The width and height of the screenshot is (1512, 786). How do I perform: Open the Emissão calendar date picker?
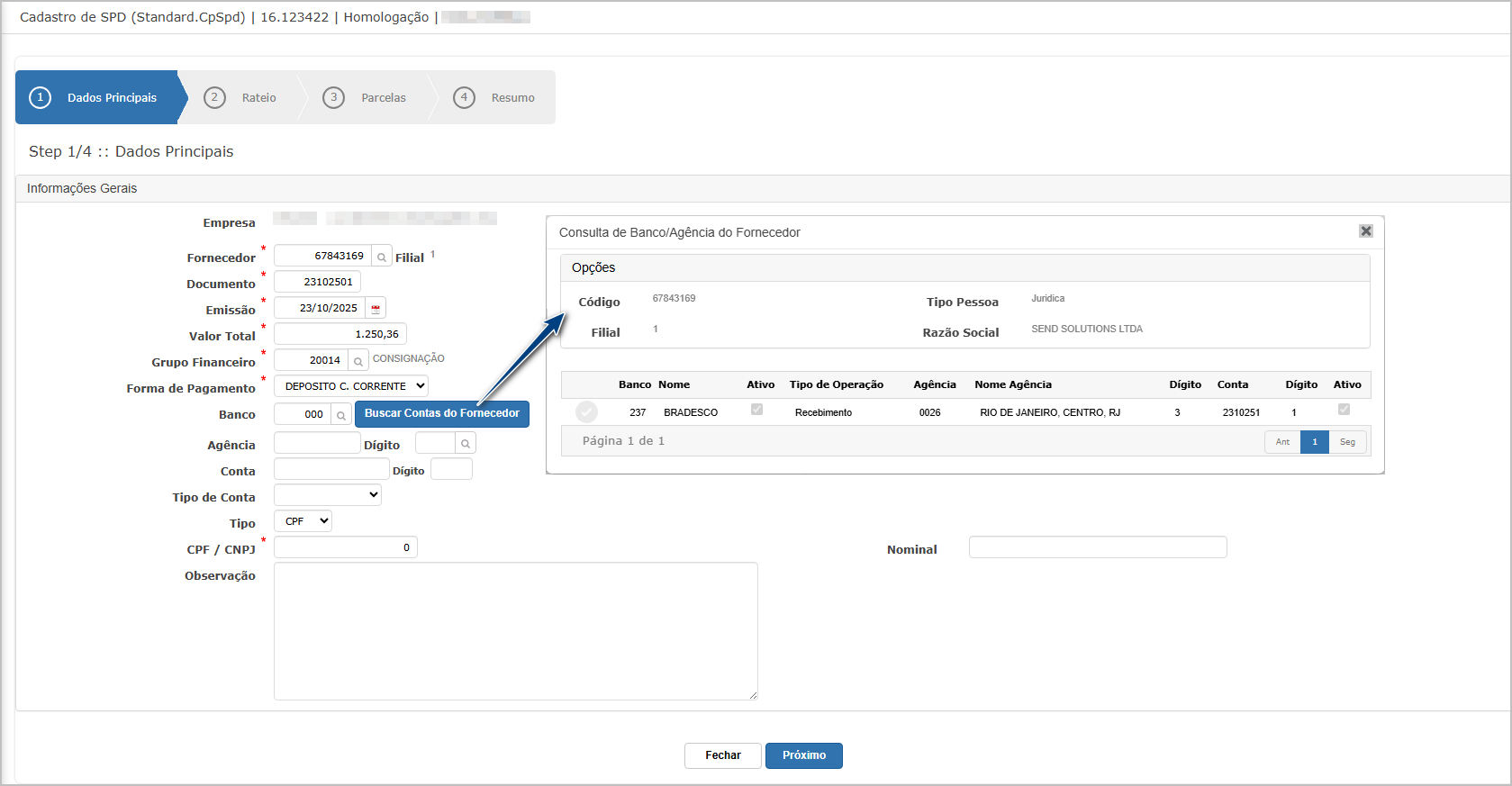[376, 309]
